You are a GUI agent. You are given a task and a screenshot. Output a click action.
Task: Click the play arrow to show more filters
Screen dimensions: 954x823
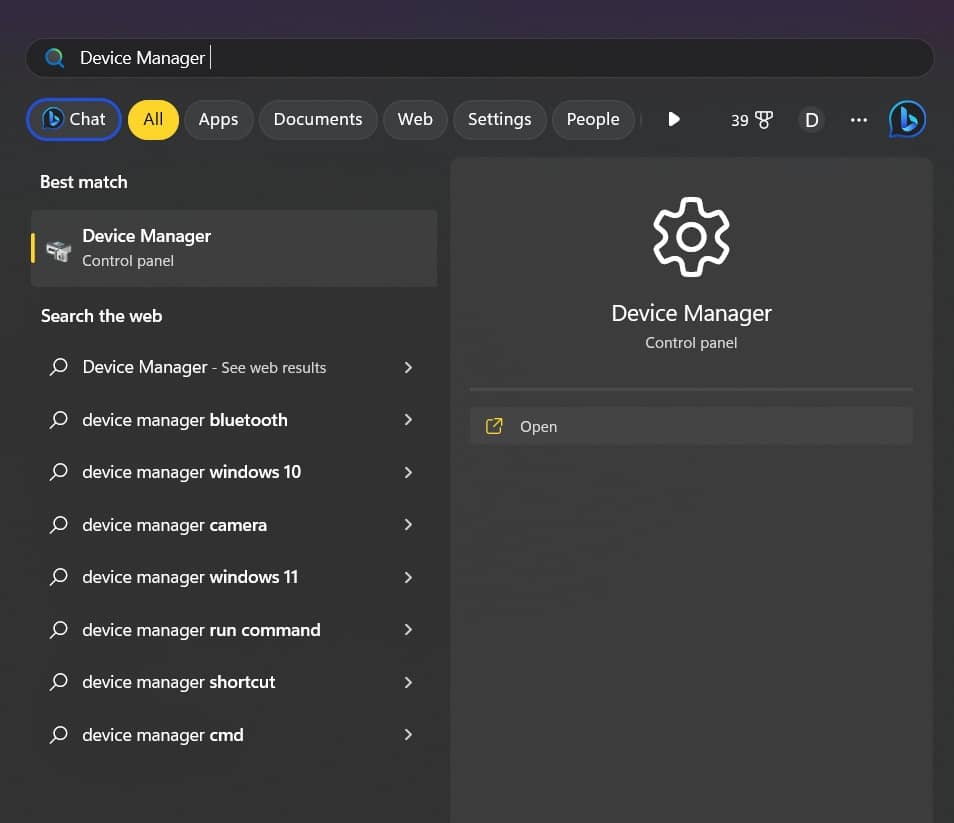674,119
